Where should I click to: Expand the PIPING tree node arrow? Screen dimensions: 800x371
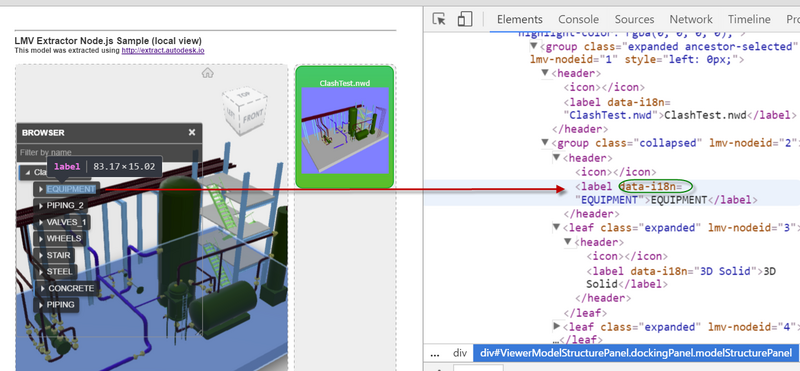click(41, 305)
